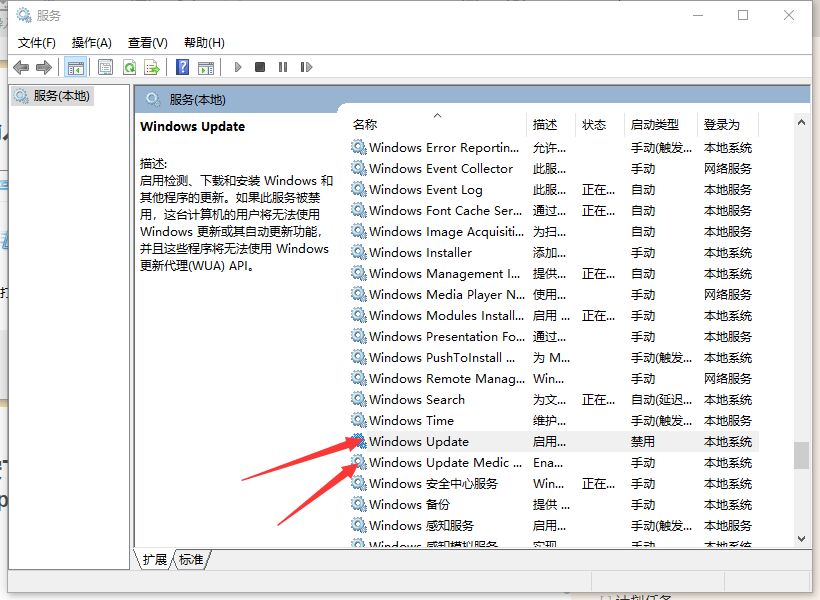The width and height of the screenshot is (820, 600).
Task: Sort by the 描述 column header
Action: tap(551, 124)
